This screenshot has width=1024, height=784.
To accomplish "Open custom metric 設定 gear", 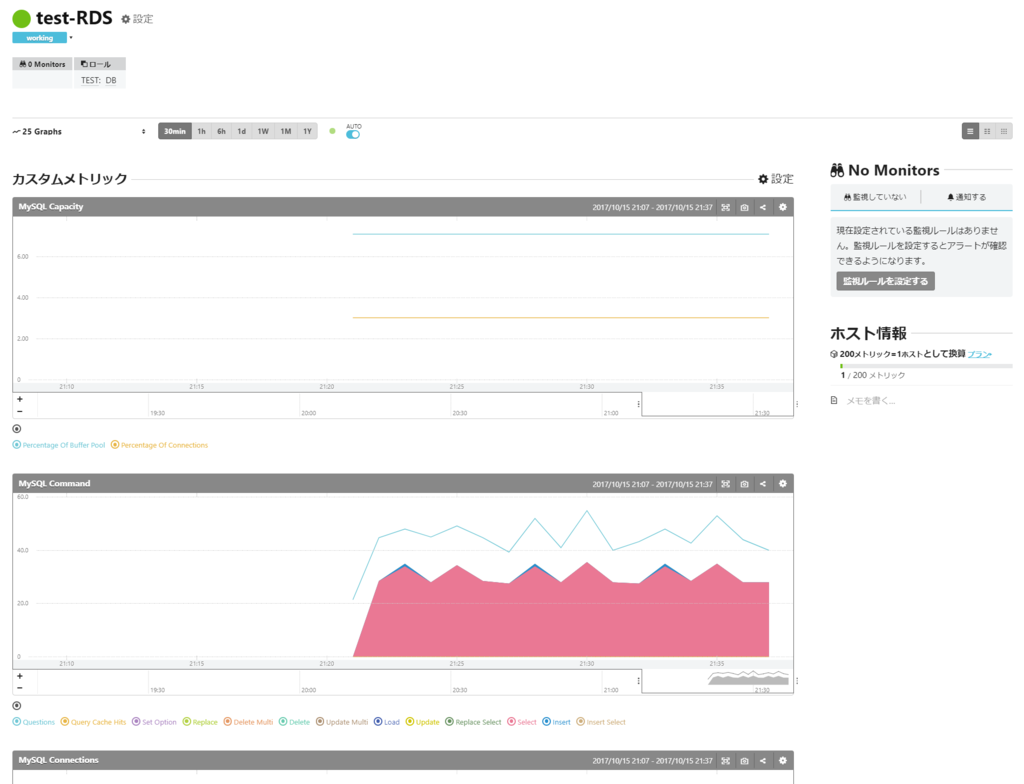I will 776,179.
